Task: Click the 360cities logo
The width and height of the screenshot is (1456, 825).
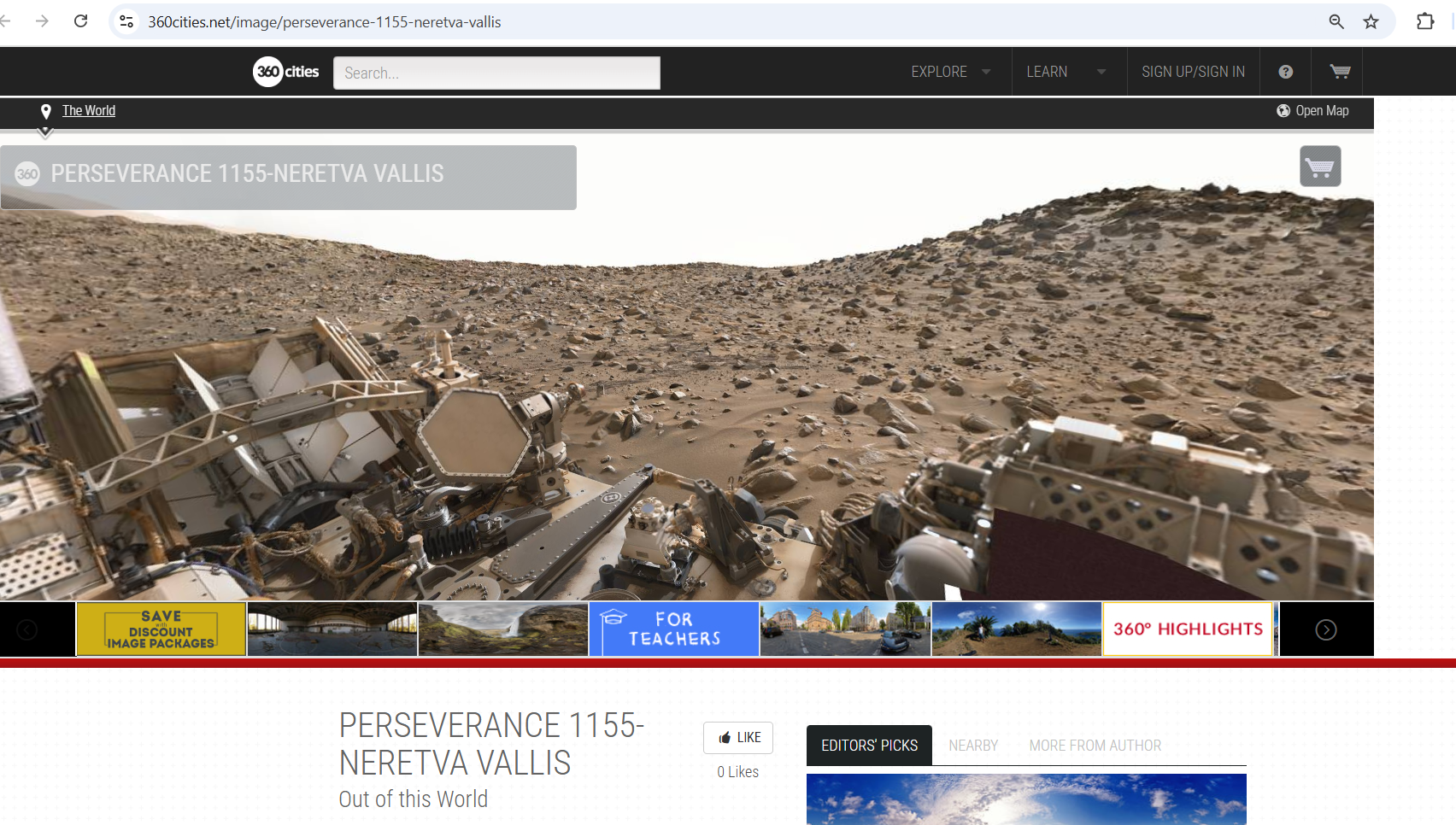Action: click(285, 72)
